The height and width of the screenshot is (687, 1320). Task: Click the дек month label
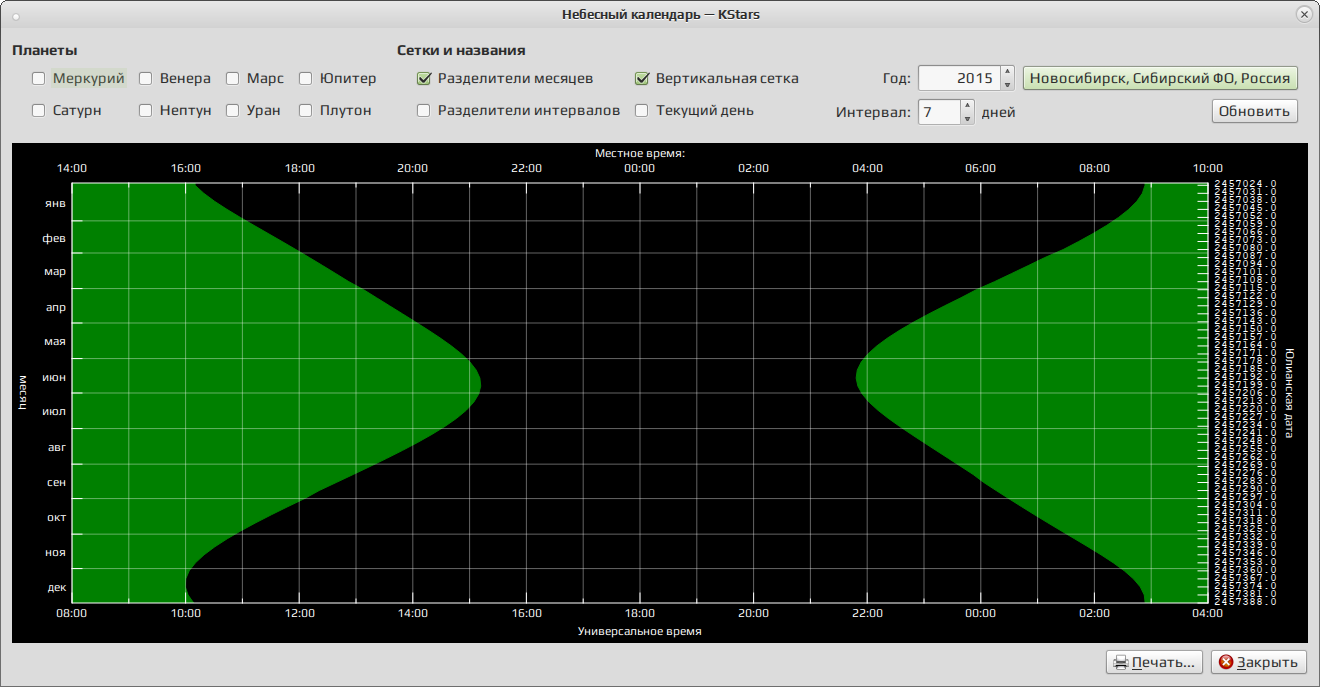tap(56, 587)
